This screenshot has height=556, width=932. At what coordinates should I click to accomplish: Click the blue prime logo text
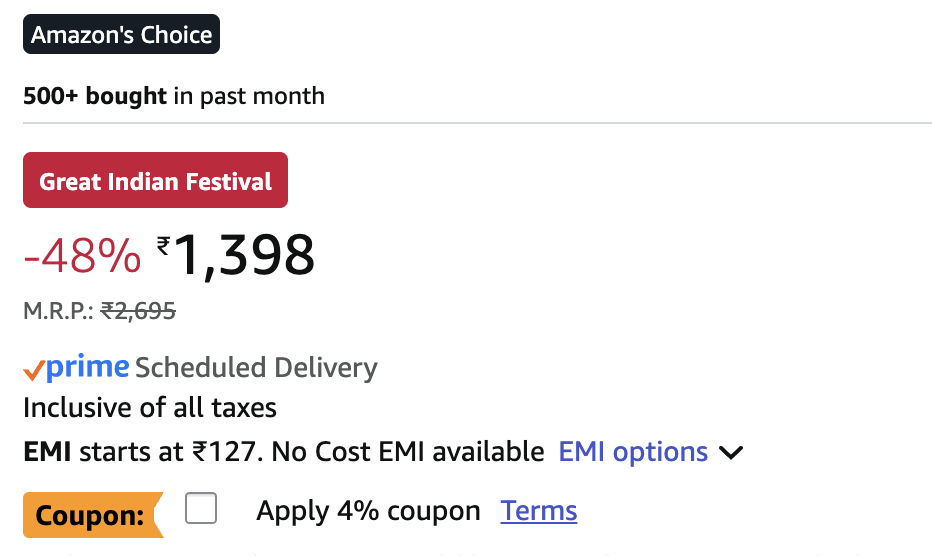click(88, 368)
